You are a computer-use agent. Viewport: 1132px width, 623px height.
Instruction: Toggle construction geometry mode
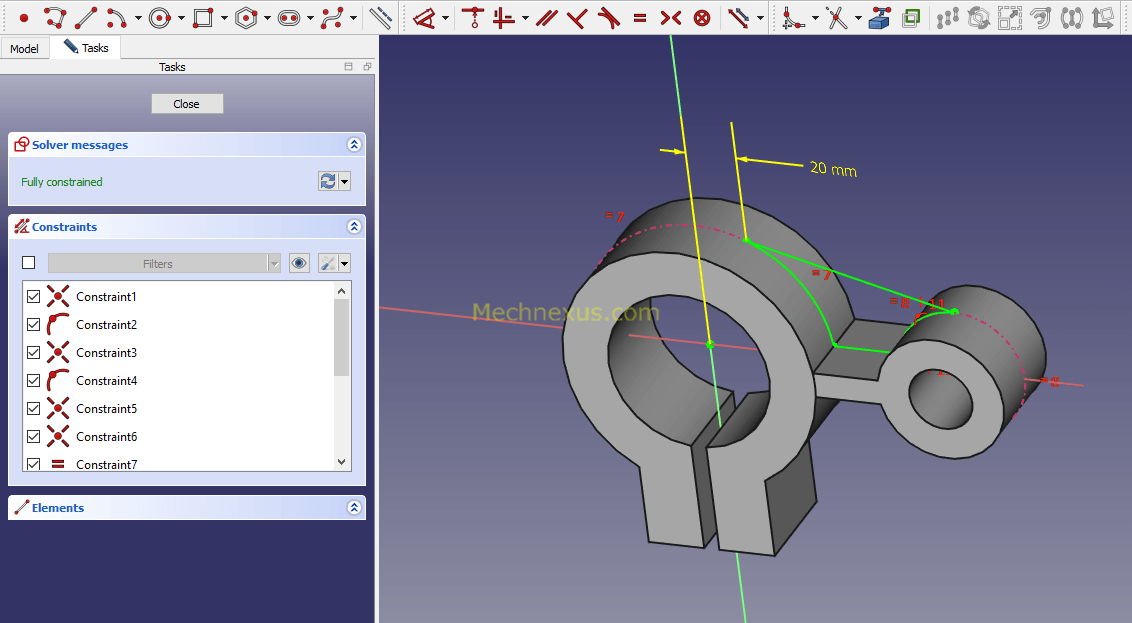[x=380, y=18]
